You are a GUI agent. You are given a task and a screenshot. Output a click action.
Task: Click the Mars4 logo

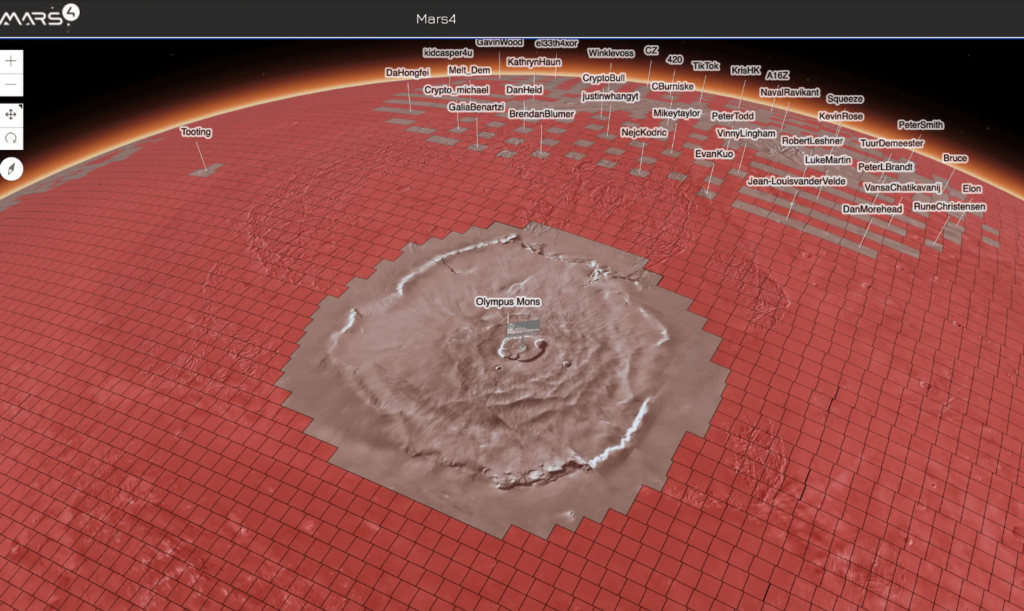pos(40,15)
